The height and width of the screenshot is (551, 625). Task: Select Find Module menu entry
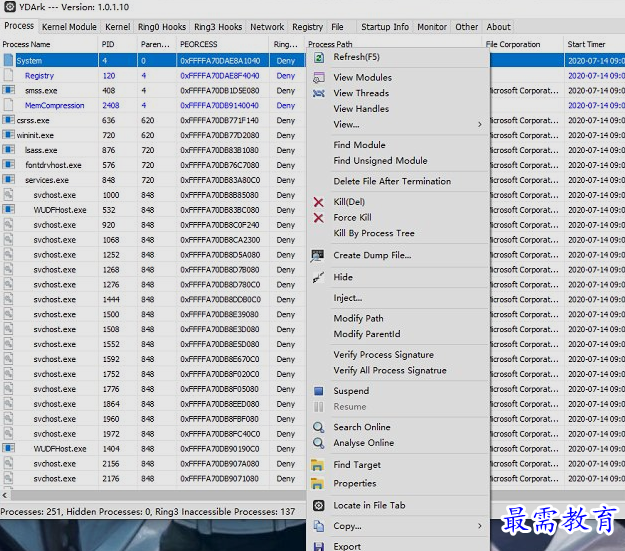tap(360, 145)
